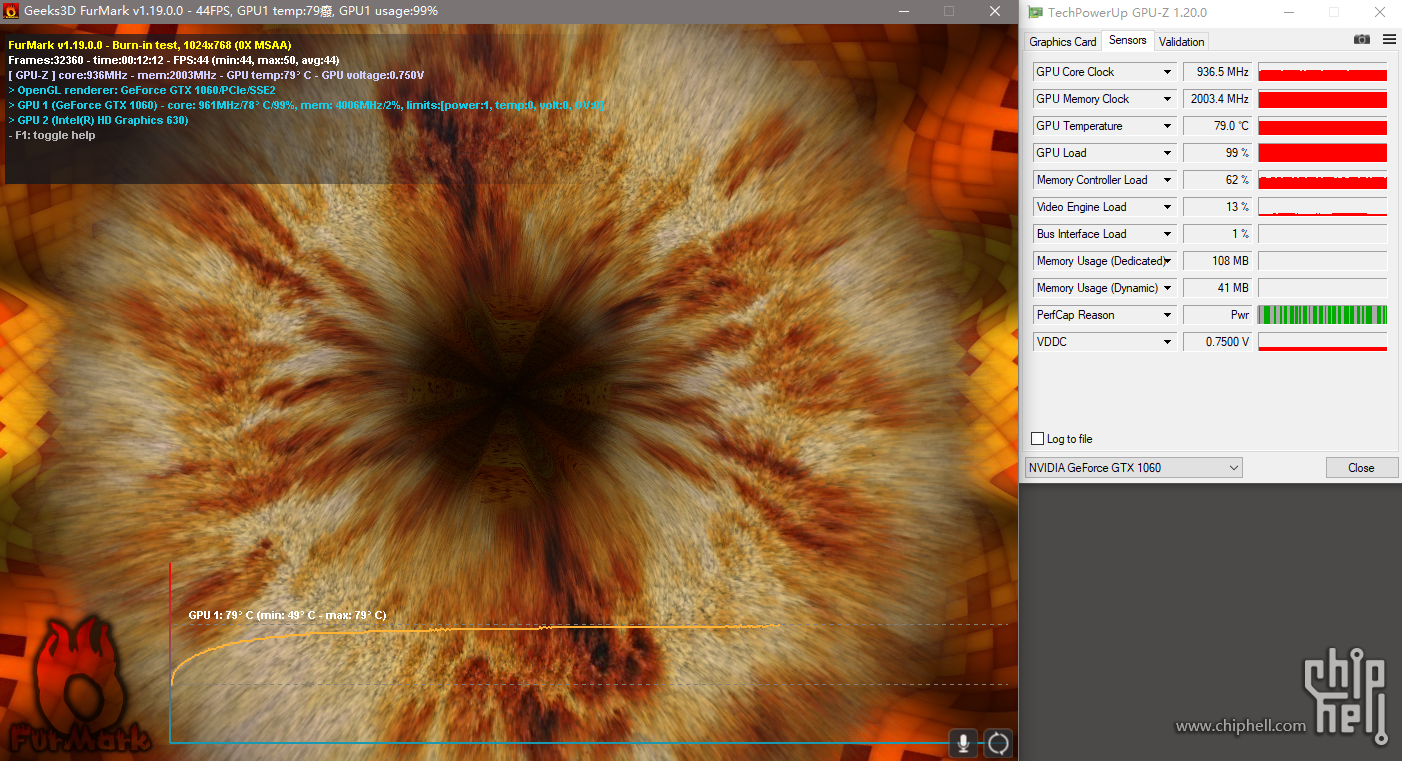Click the GPU-Z title bar app icon
The height and width of the screenshot is (761, 1402).
(x=1036, y=12)
